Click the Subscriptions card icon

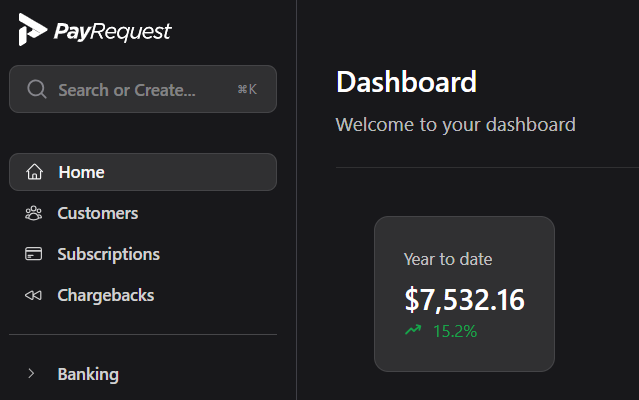point(34,254)
